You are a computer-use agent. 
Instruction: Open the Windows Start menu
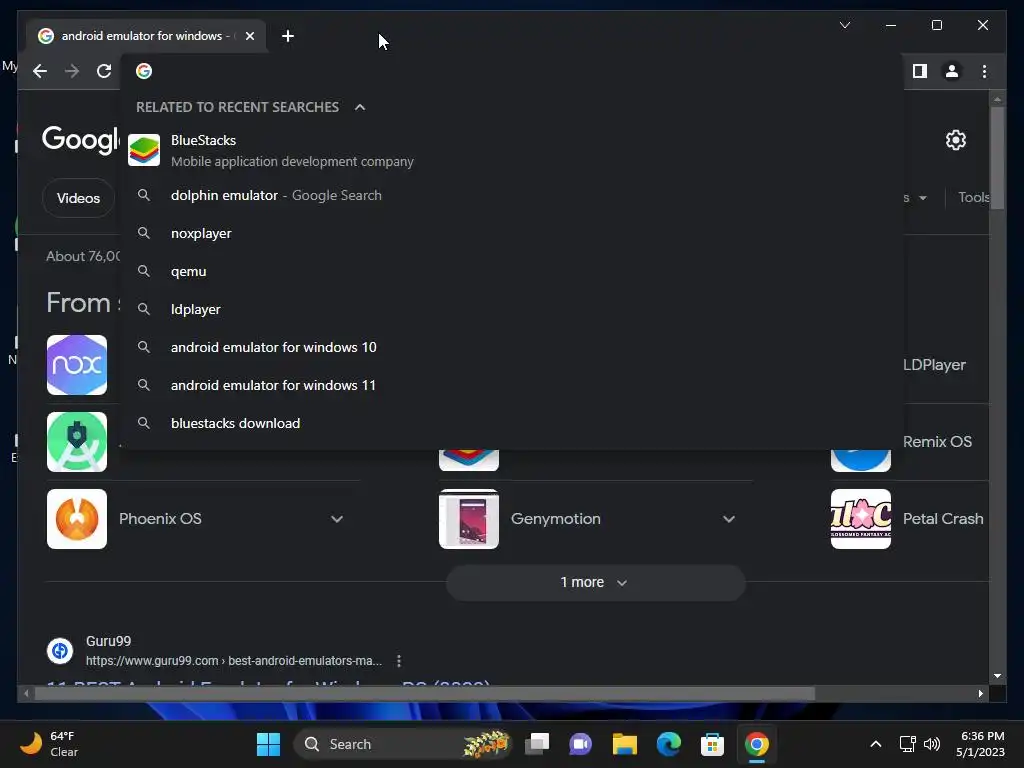pos(268,744)
